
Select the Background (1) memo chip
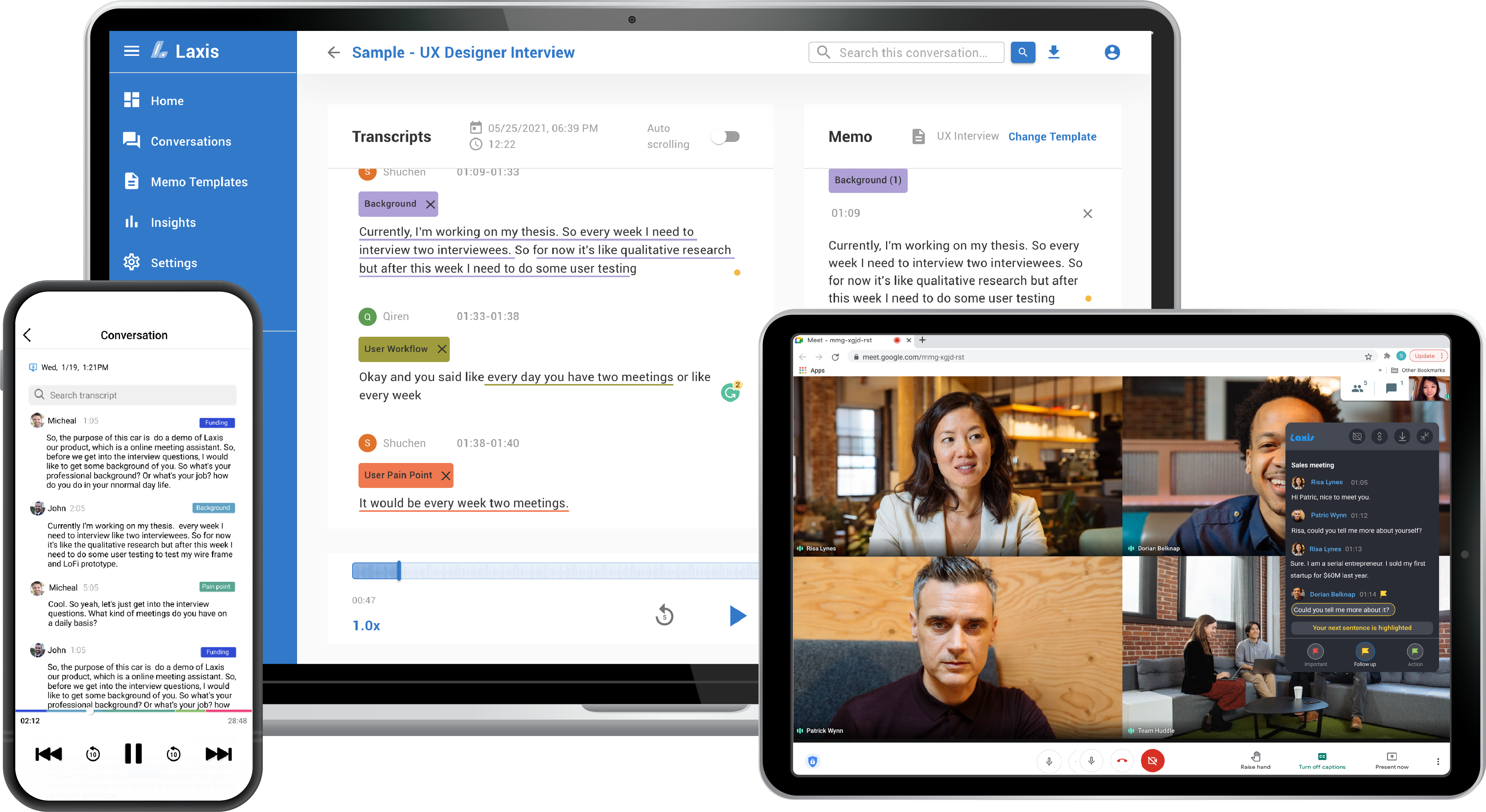[867, 180]
